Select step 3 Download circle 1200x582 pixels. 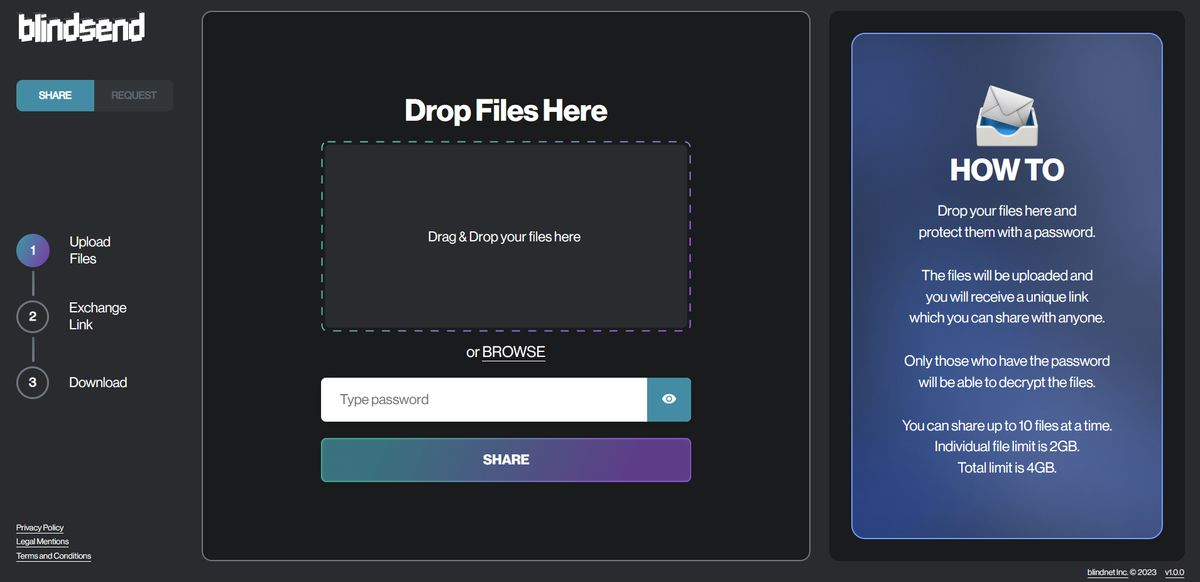[x=32, y=382]
